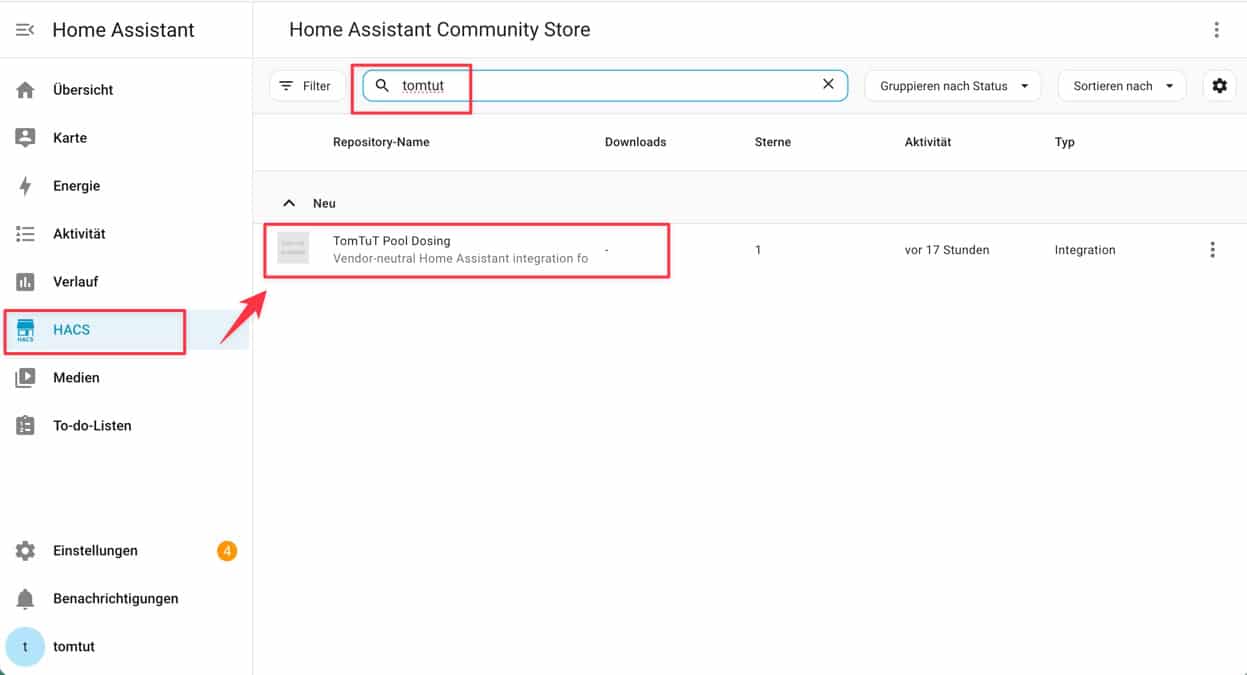Open the tomtut user profile
The width and height of the screenshot is (1247, 675).
pos(74,647)
